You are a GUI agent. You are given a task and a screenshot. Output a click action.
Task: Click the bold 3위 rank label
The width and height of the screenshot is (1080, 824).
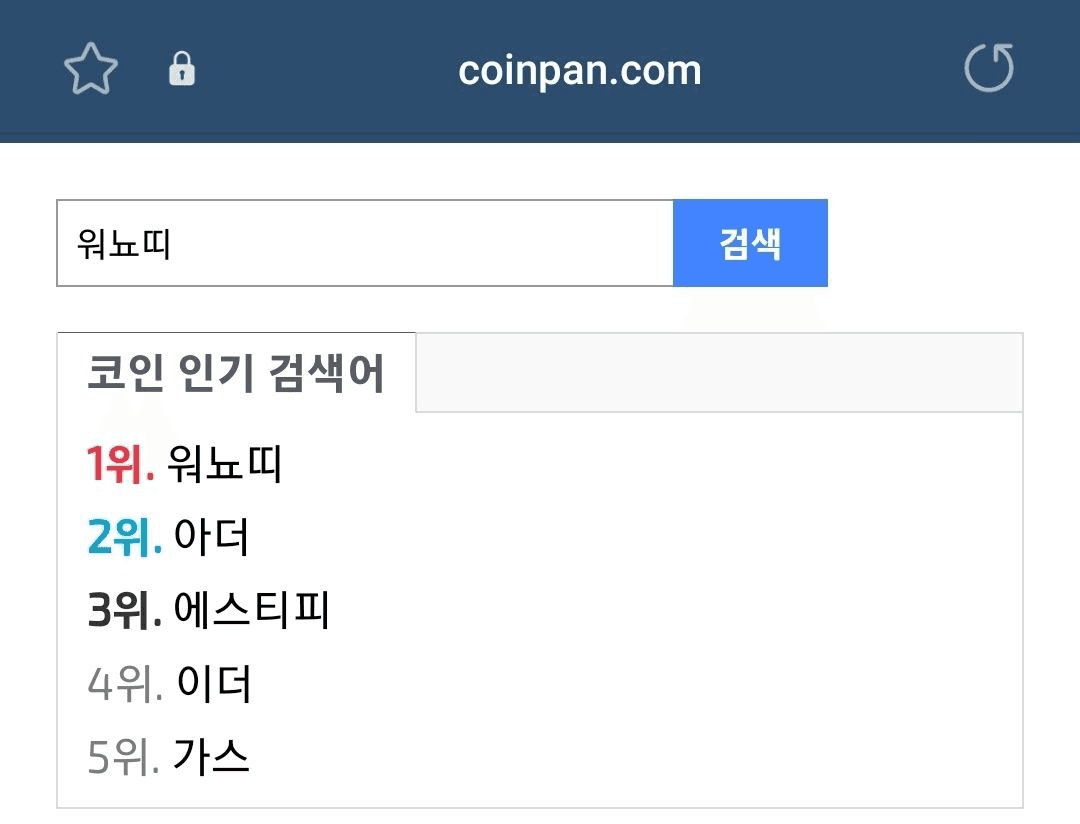coord(124,611)
